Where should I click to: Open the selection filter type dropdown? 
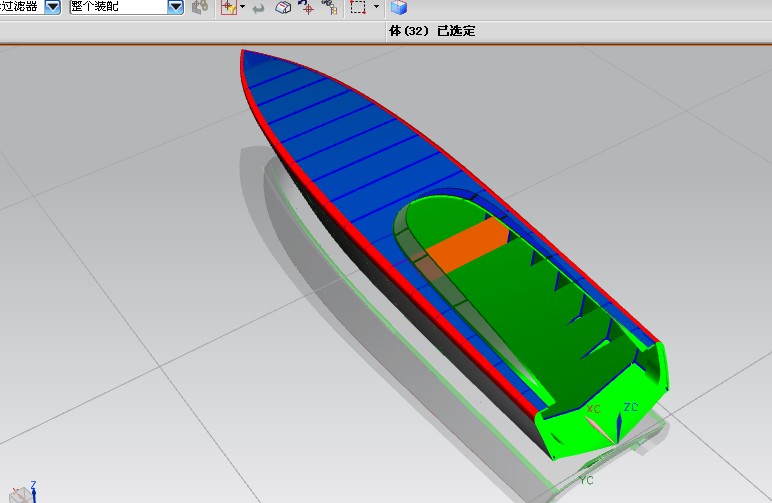[x=52, y=7]
